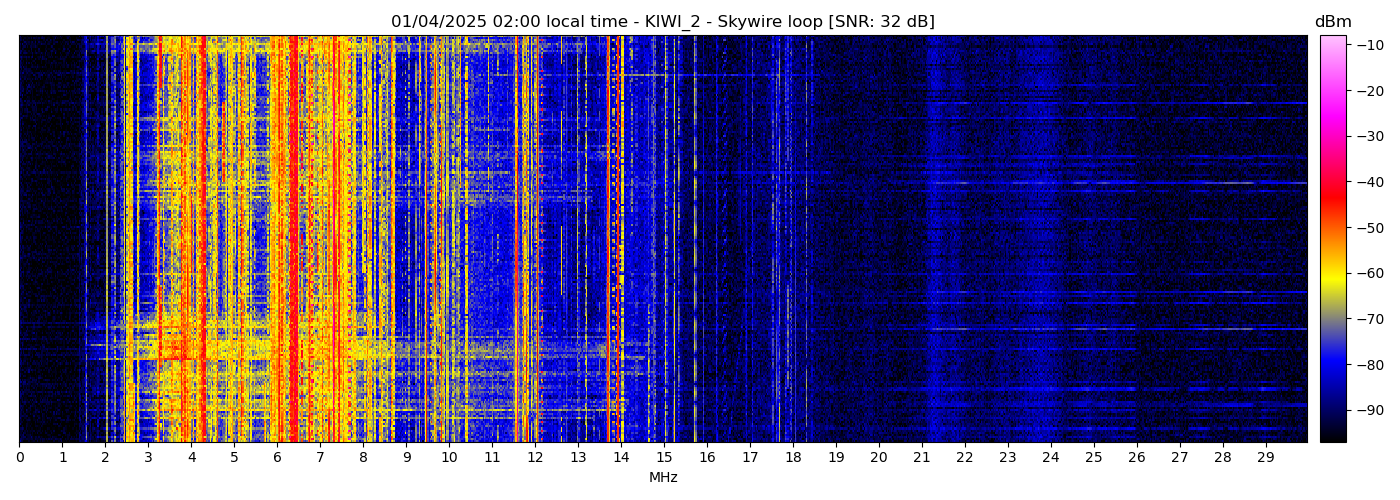Click the "SNR: 32 dB" text in title
The height and width of the screenshot is (500, 1400).
tap(881, 22)
